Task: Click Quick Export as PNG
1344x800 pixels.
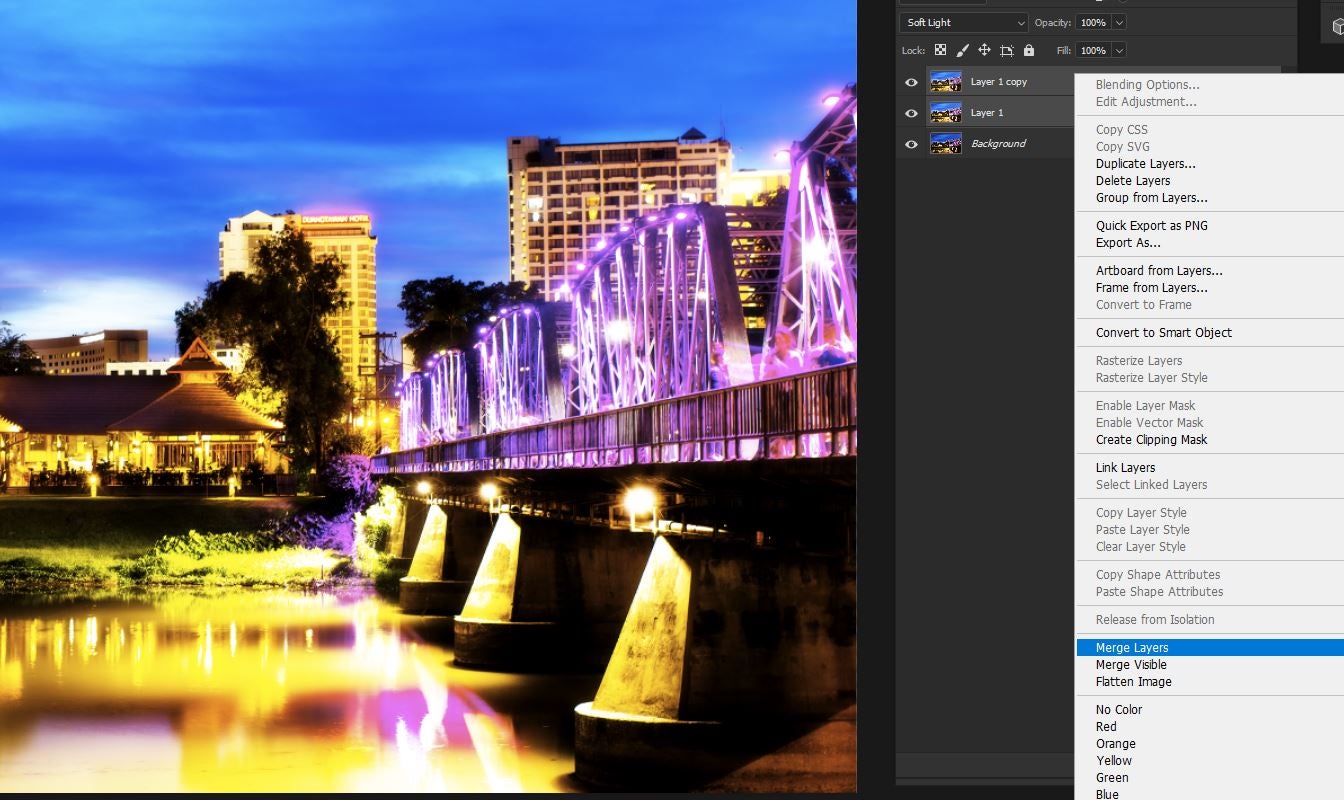Action: coord(1151,225)
